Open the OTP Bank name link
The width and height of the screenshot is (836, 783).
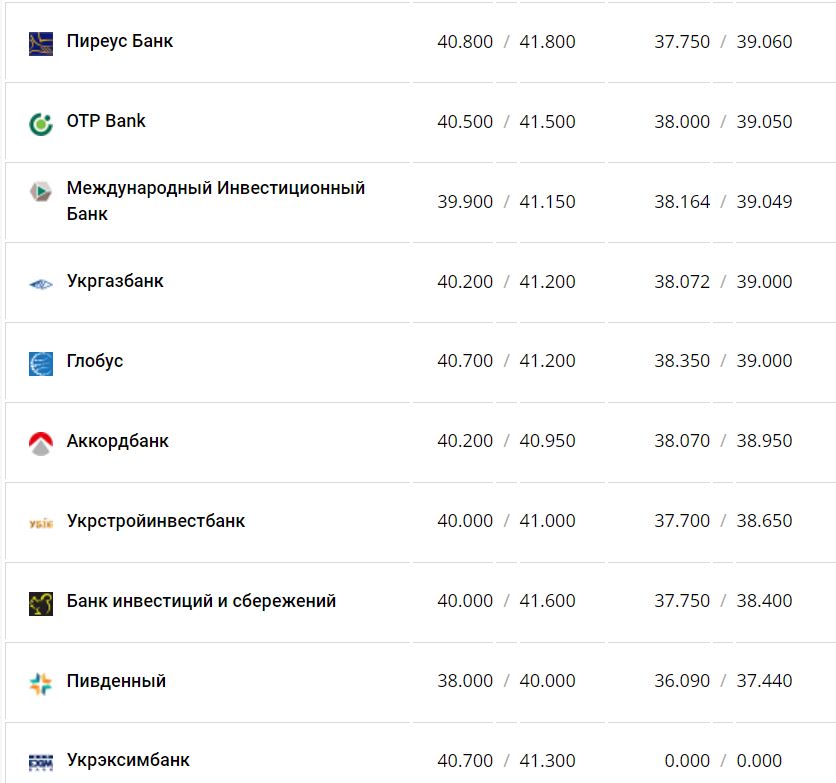tap(106, 121)
